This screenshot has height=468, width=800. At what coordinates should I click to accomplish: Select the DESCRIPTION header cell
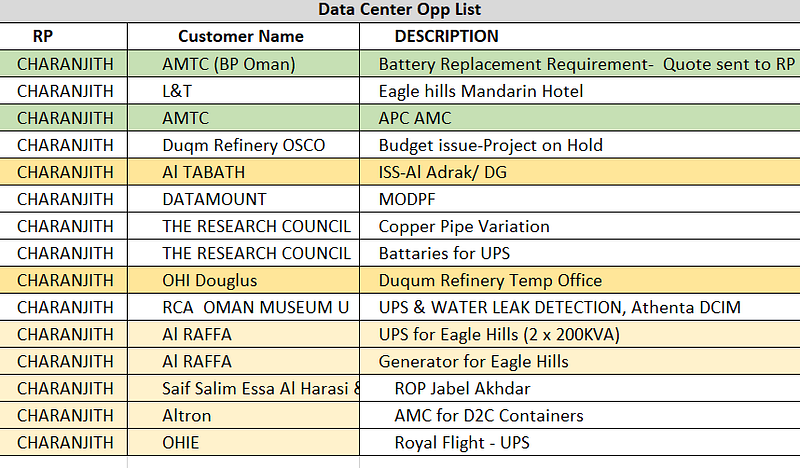pos(446,37)
